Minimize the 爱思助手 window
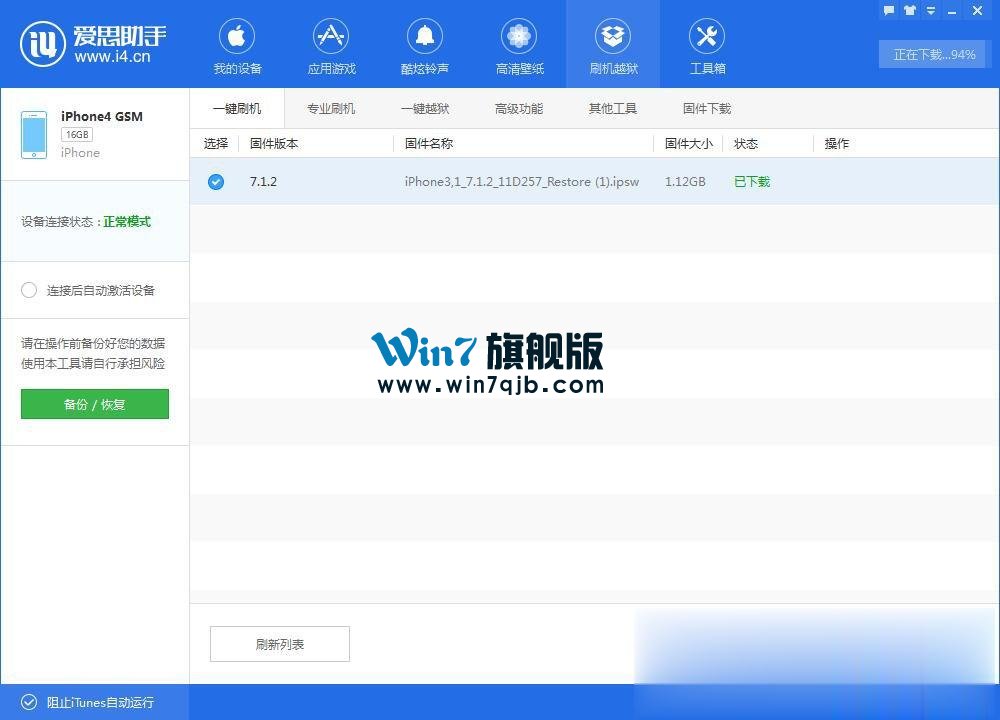 pos(952,11)
